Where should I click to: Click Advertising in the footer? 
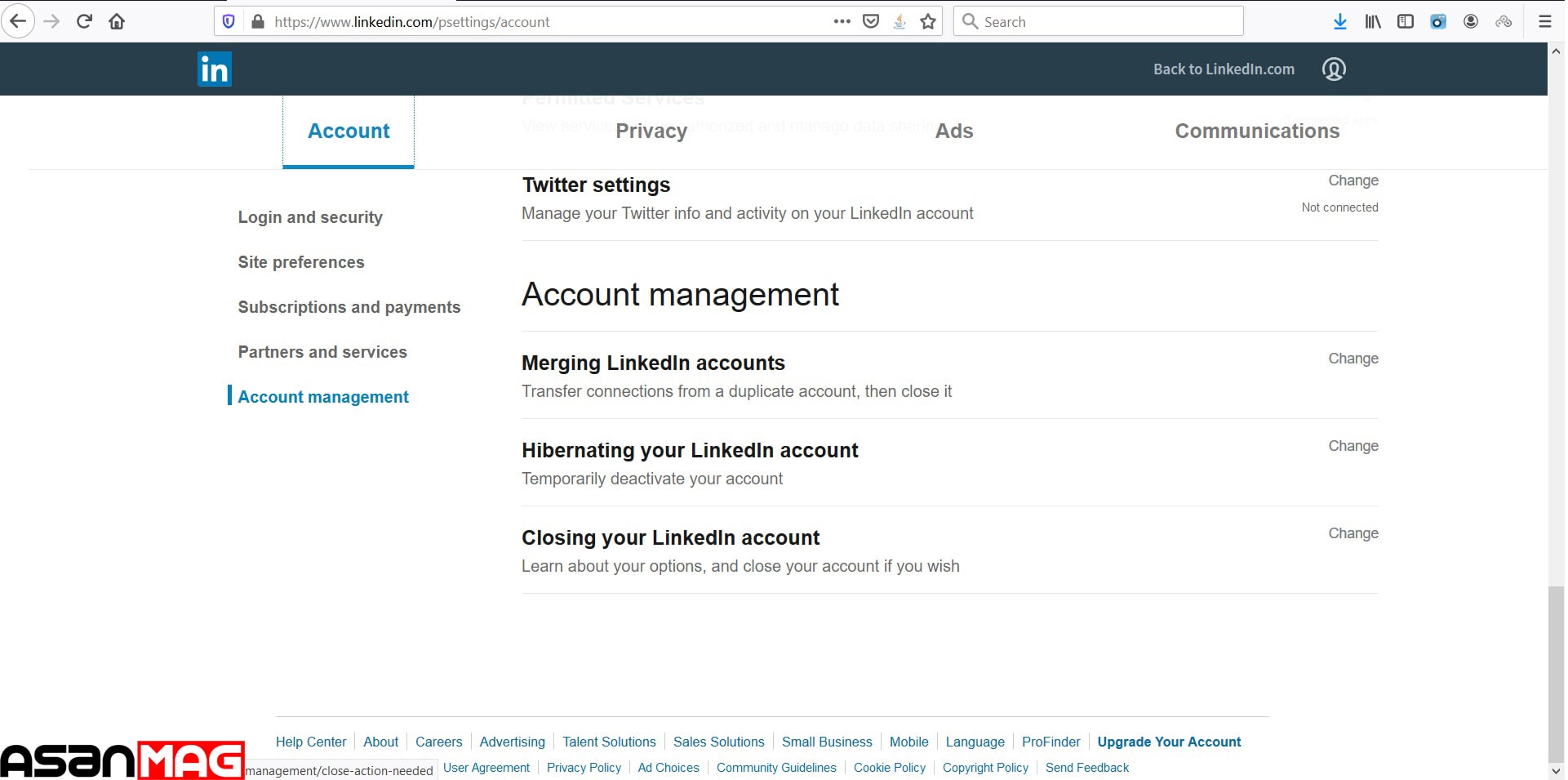point(513,742)
